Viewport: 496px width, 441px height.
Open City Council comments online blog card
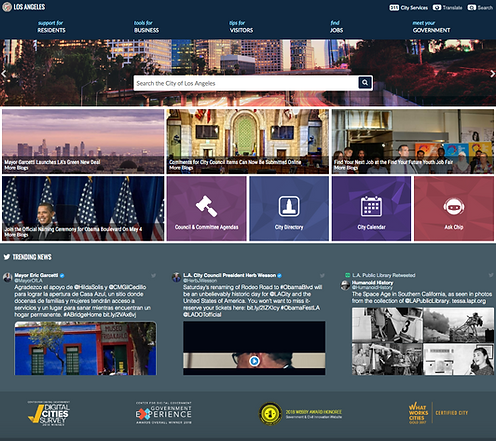click(248, 141)
